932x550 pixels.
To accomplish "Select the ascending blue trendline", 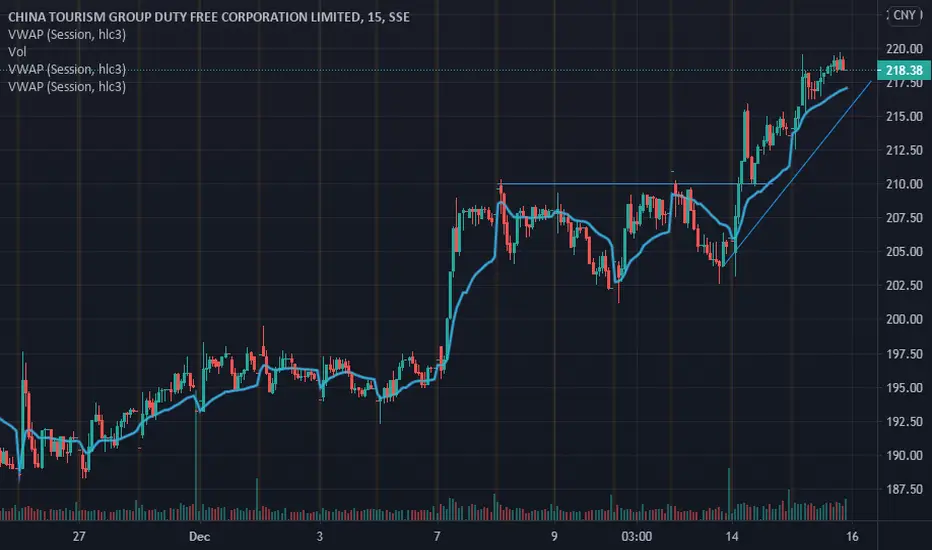I will [x=796, y=174].
